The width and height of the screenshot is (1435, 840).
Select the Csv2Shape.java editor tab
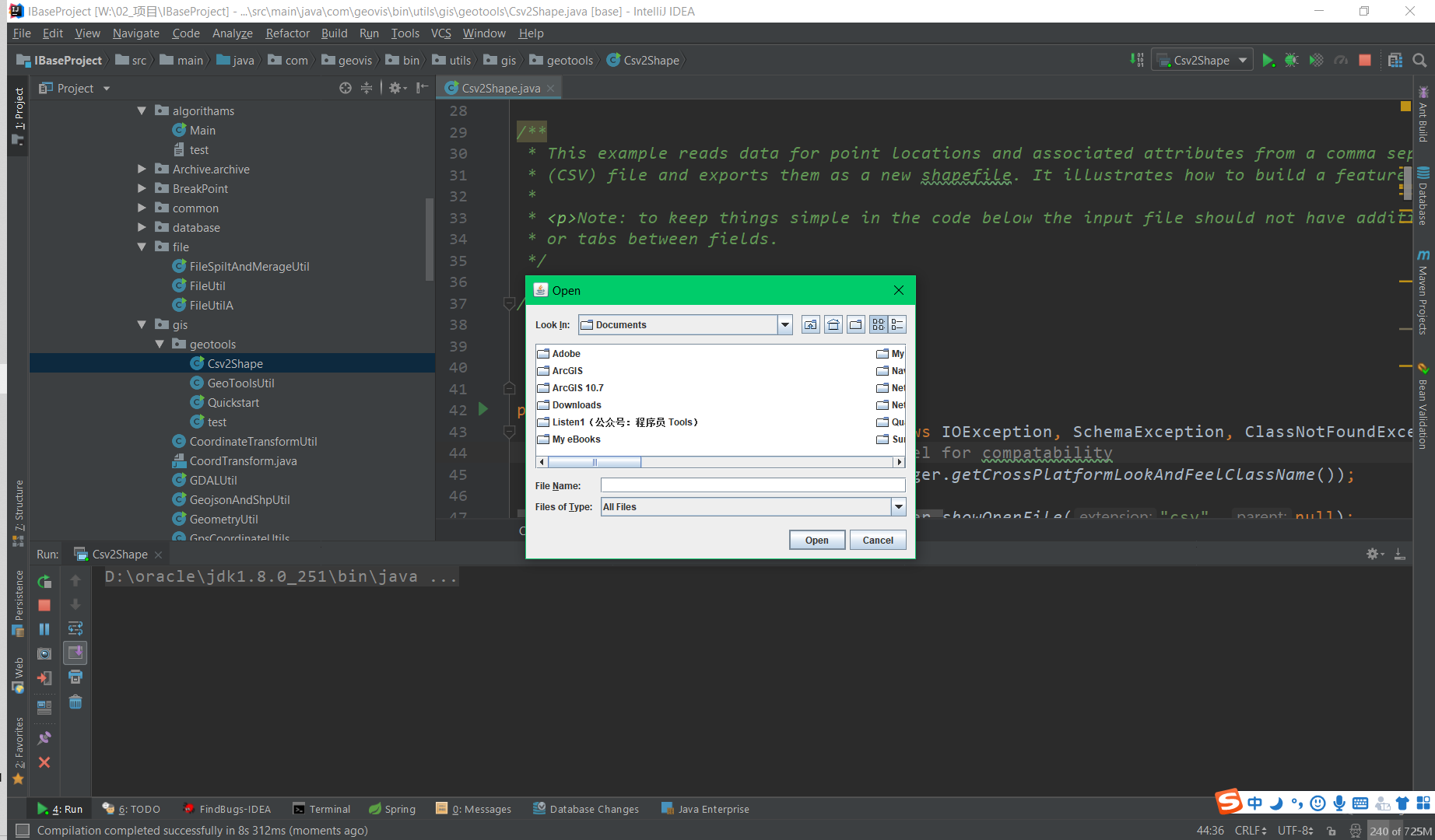click(x=500, y=89)
